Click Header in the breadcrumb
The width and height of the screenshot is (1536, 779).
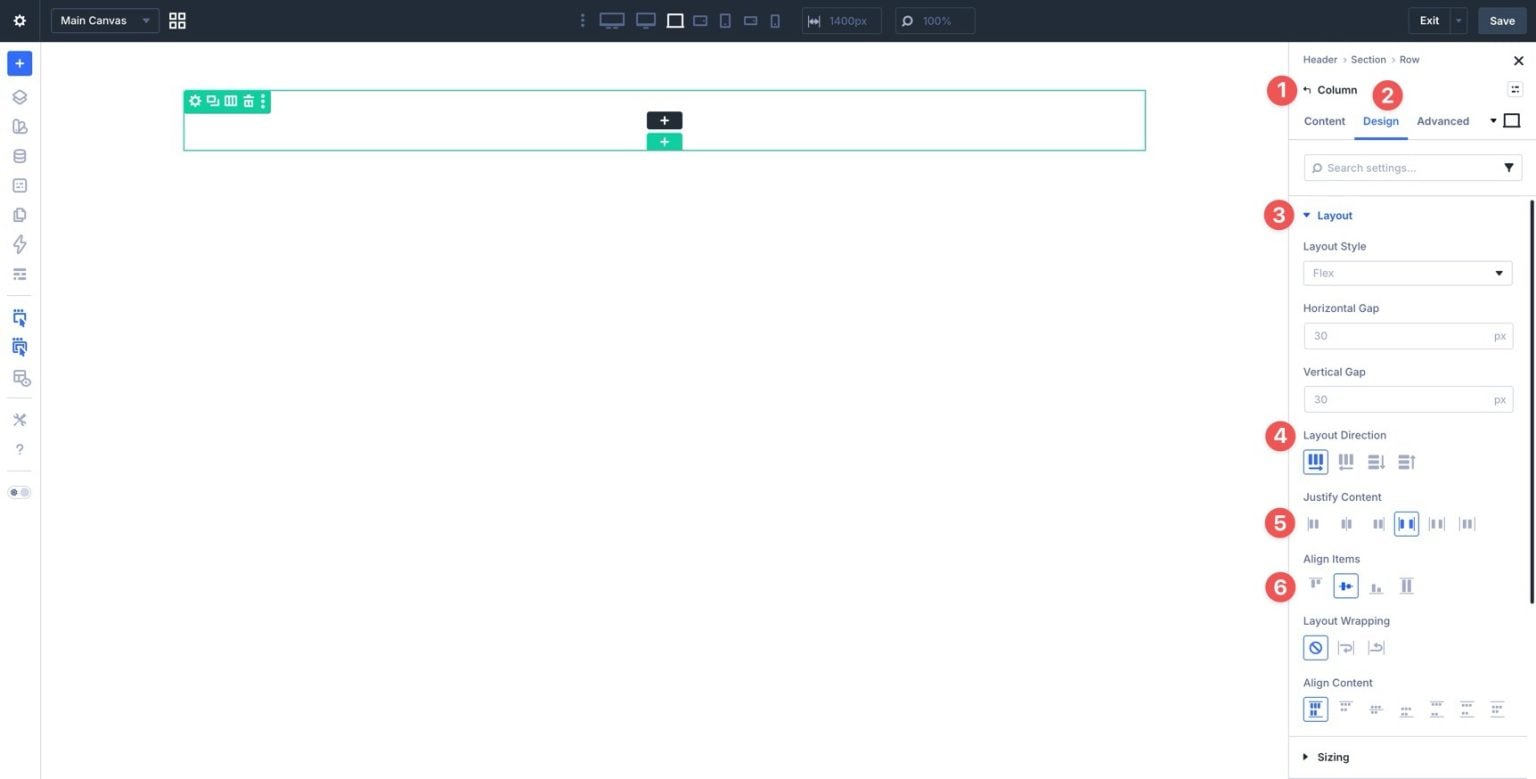click(x=1320, y=60)
